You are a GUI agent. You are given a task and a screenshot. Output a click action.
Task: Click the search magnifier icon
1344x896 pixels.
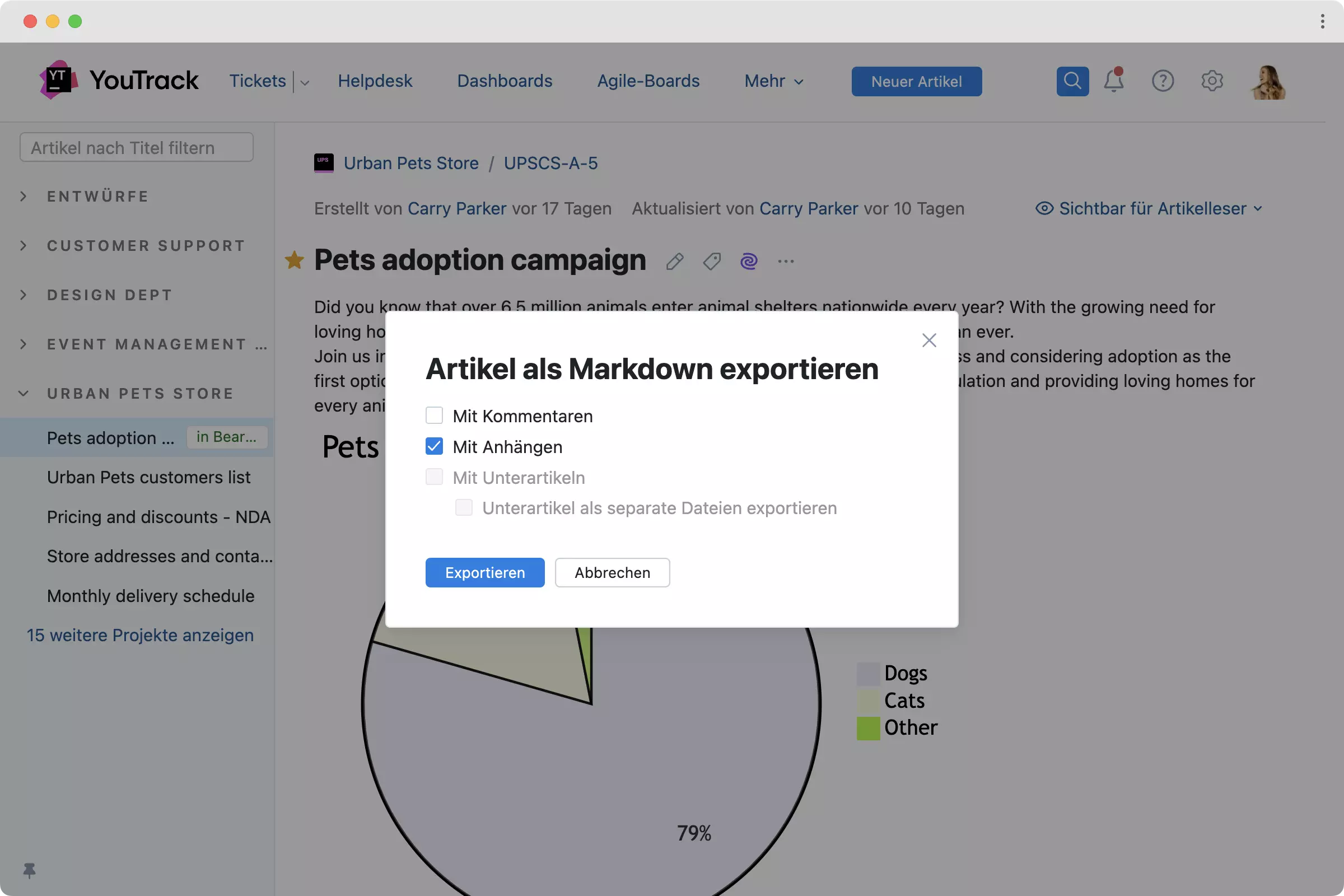tap(1072, 81)
